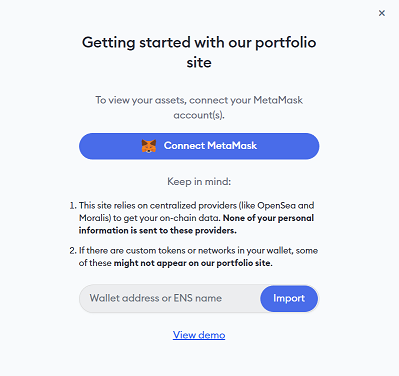Click the 'To view your assets' subtitle text
The width and height of the screenshot is (399, 376).
coord(199,107)
